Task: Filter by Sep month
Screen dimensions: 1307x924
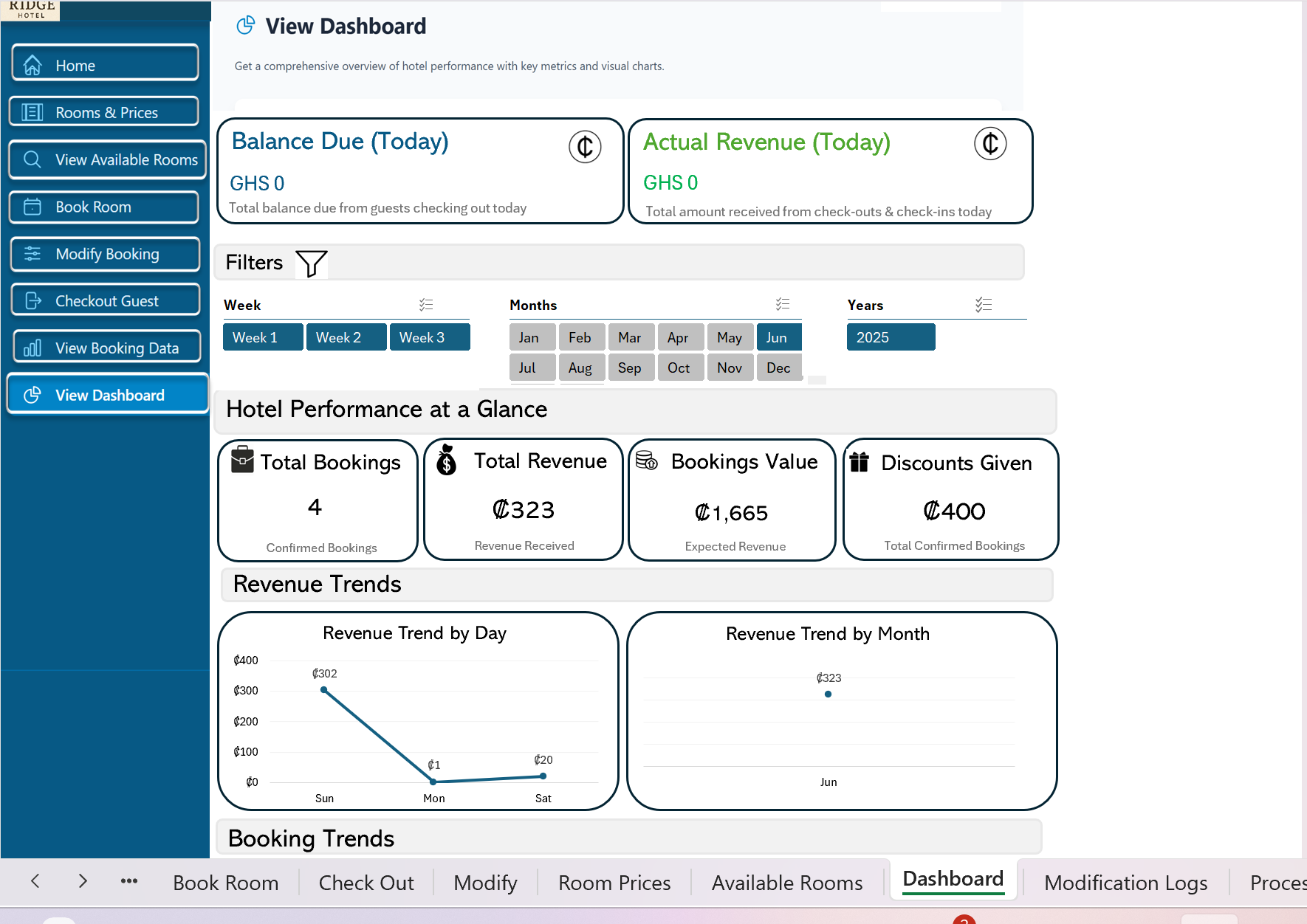Action: tap(631, 368)
